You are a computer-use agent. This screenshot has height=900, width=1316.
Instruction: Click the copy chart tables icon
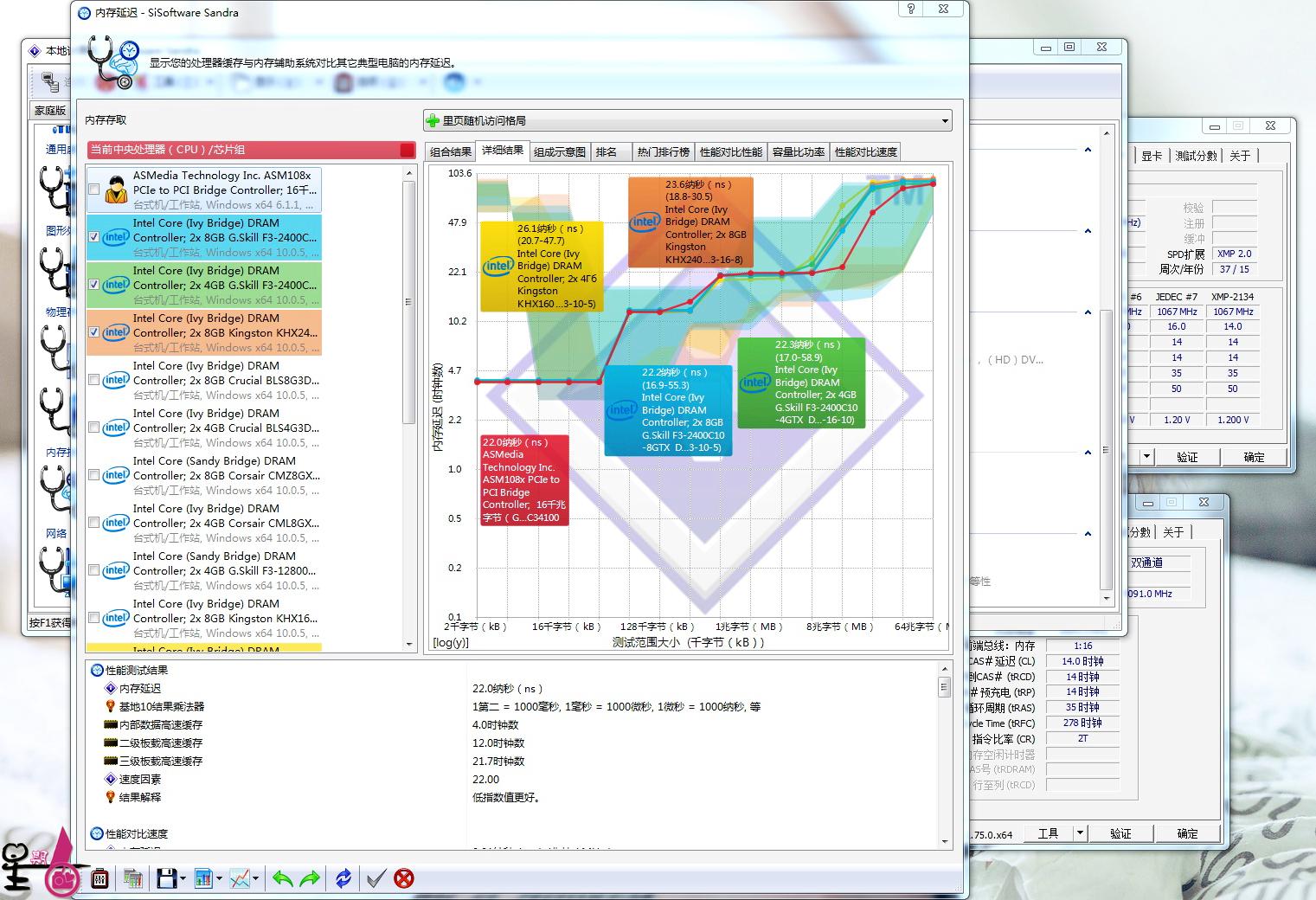[132, 878]
